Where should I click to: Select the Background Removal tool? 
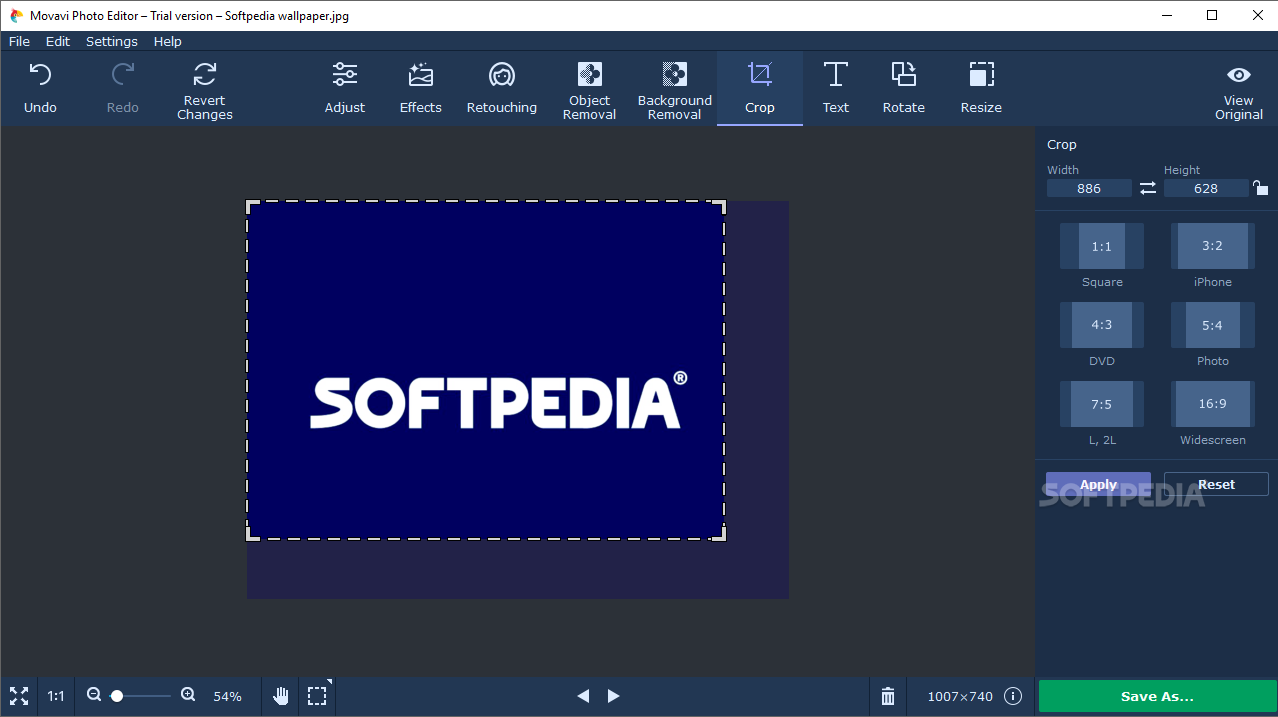tap(675, 90)
